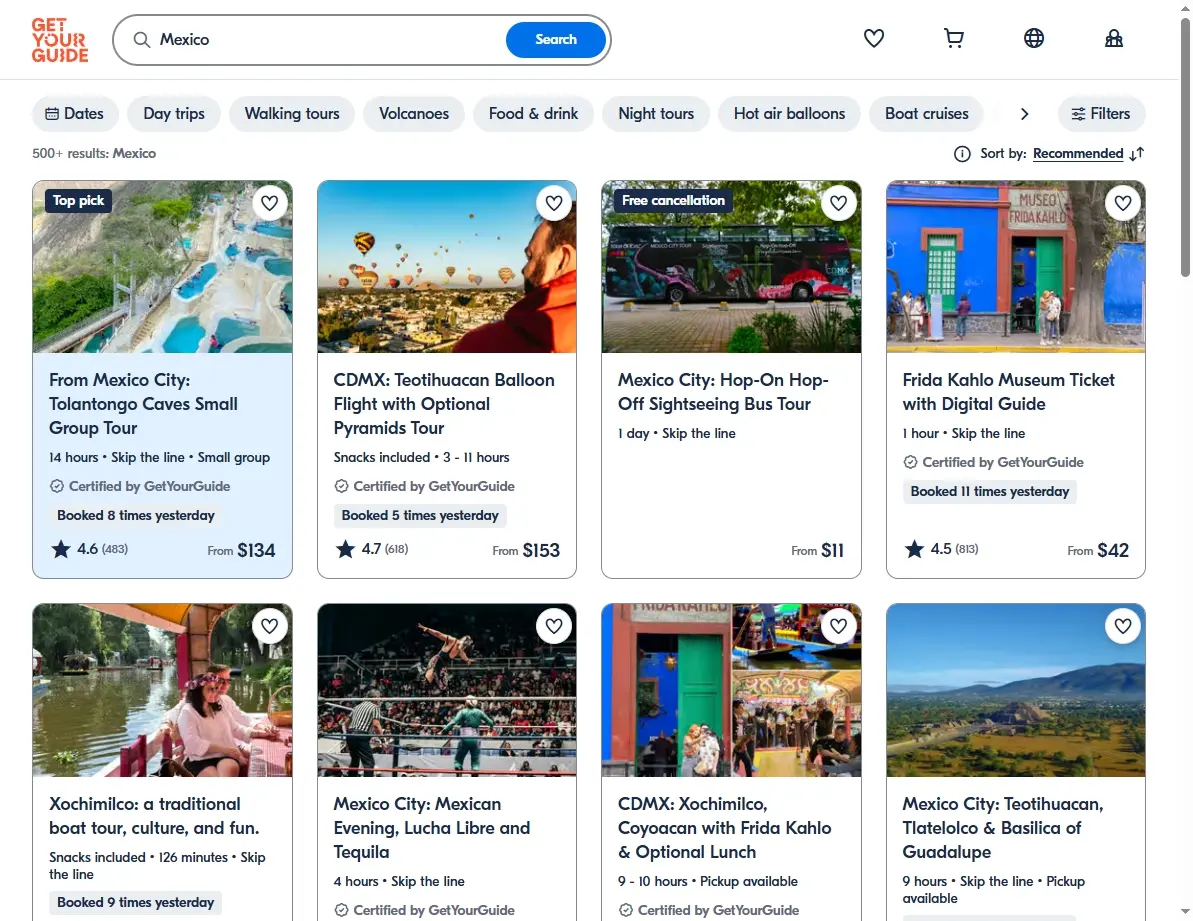The height and width of the screenshot is (921, 1193).
Task: Click the Top pick badge
Action: pos(78,201)
